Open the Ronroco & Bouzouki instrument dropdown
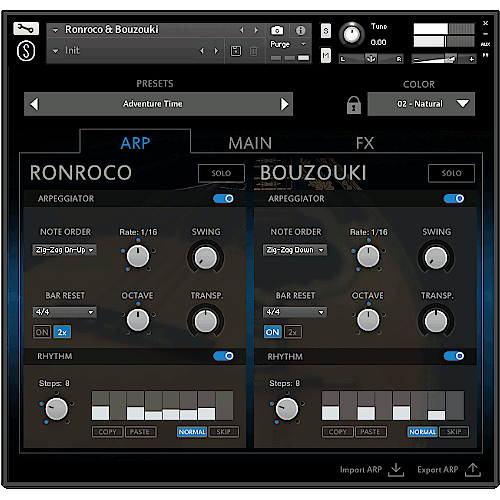Image resolution: width=500 pixels, height=500 pixels. coord(55,30)
